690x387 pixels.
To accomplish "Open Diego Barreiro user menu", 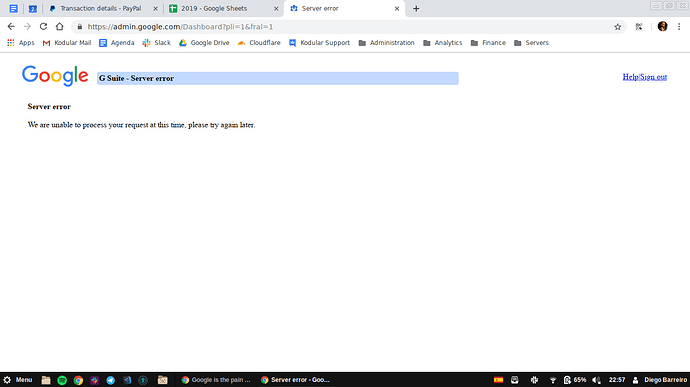I will (660, 380).
